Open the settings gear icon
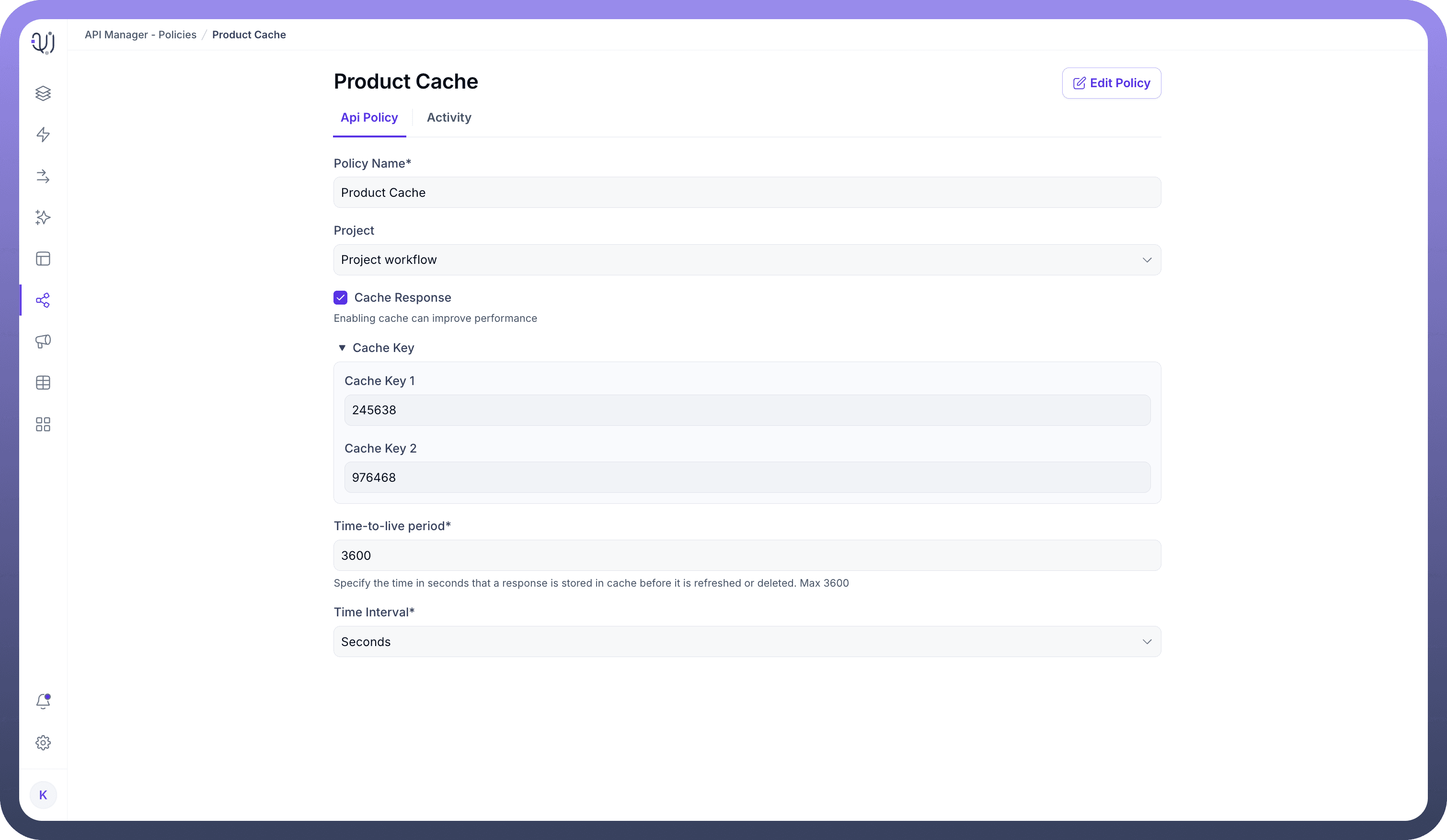Viewport: 1447px width, 840px height. 43,742
